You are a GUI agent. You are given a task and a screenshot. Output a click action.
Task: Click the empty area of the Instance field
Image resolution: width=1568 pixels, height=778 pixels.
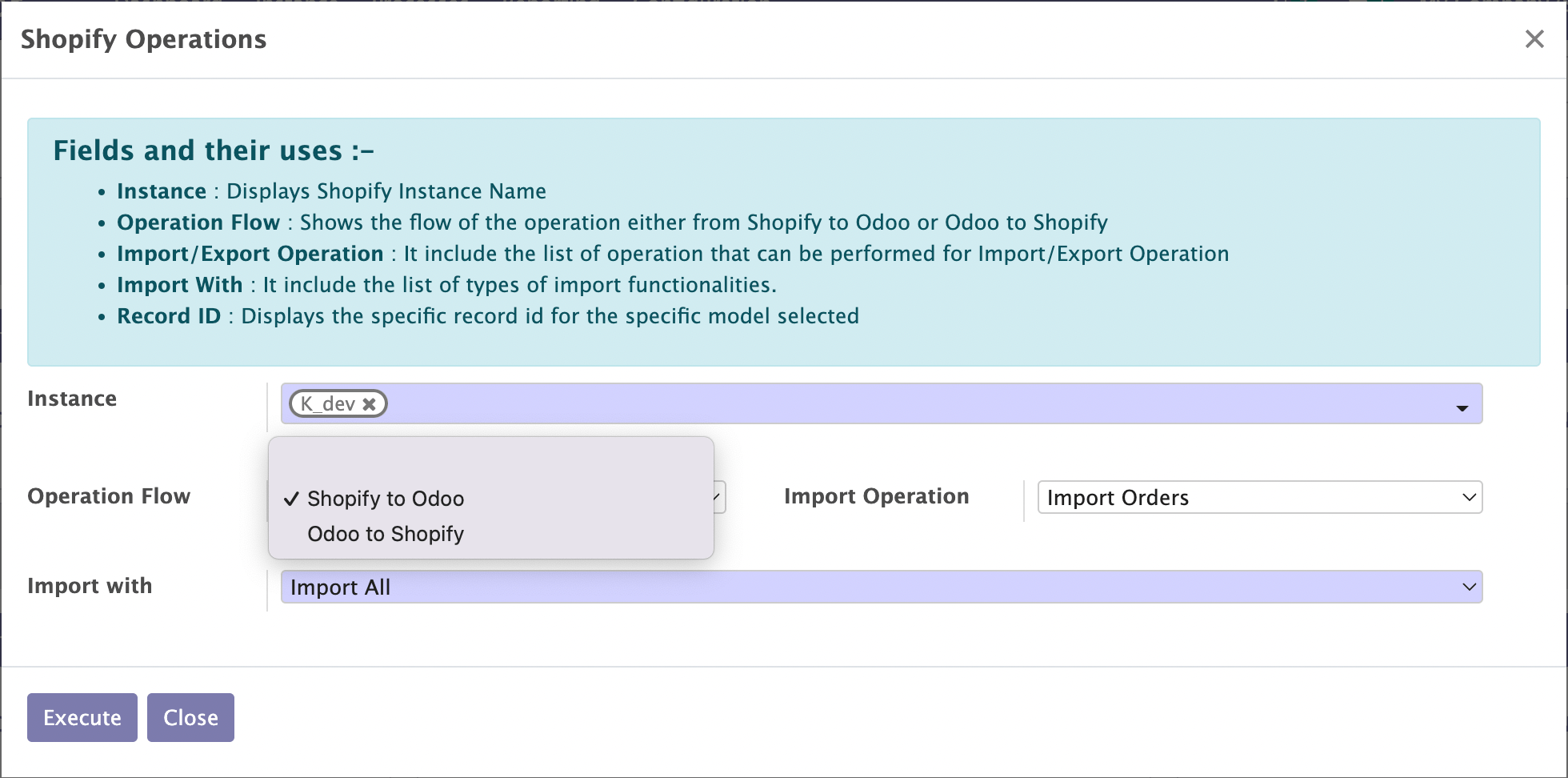point(880,403)
